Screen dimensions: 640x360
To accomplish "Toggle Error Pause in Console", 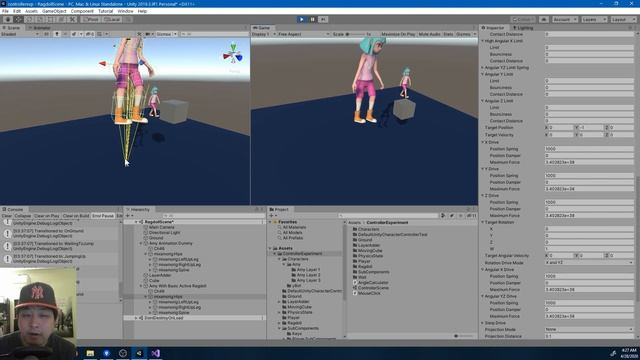I will point(103,216).
